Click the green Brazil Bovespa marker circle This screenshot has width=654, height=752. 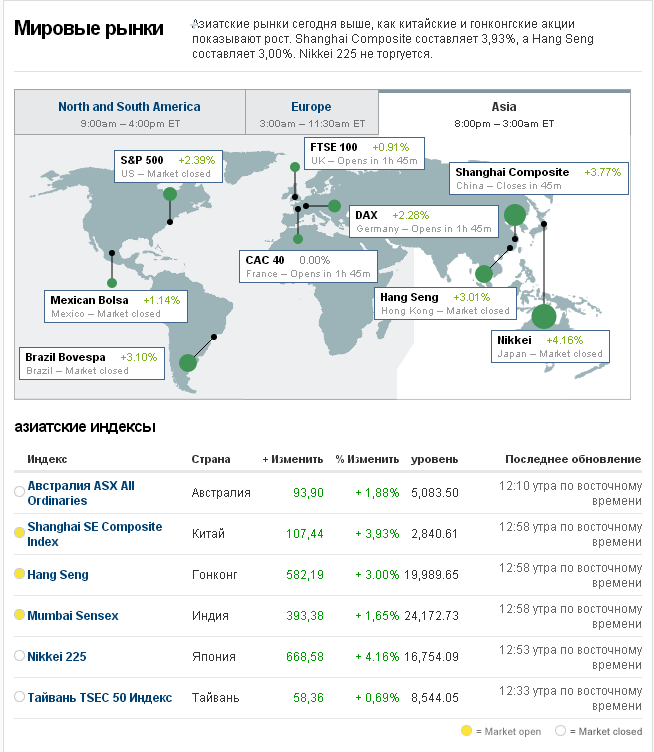(188, 363)
